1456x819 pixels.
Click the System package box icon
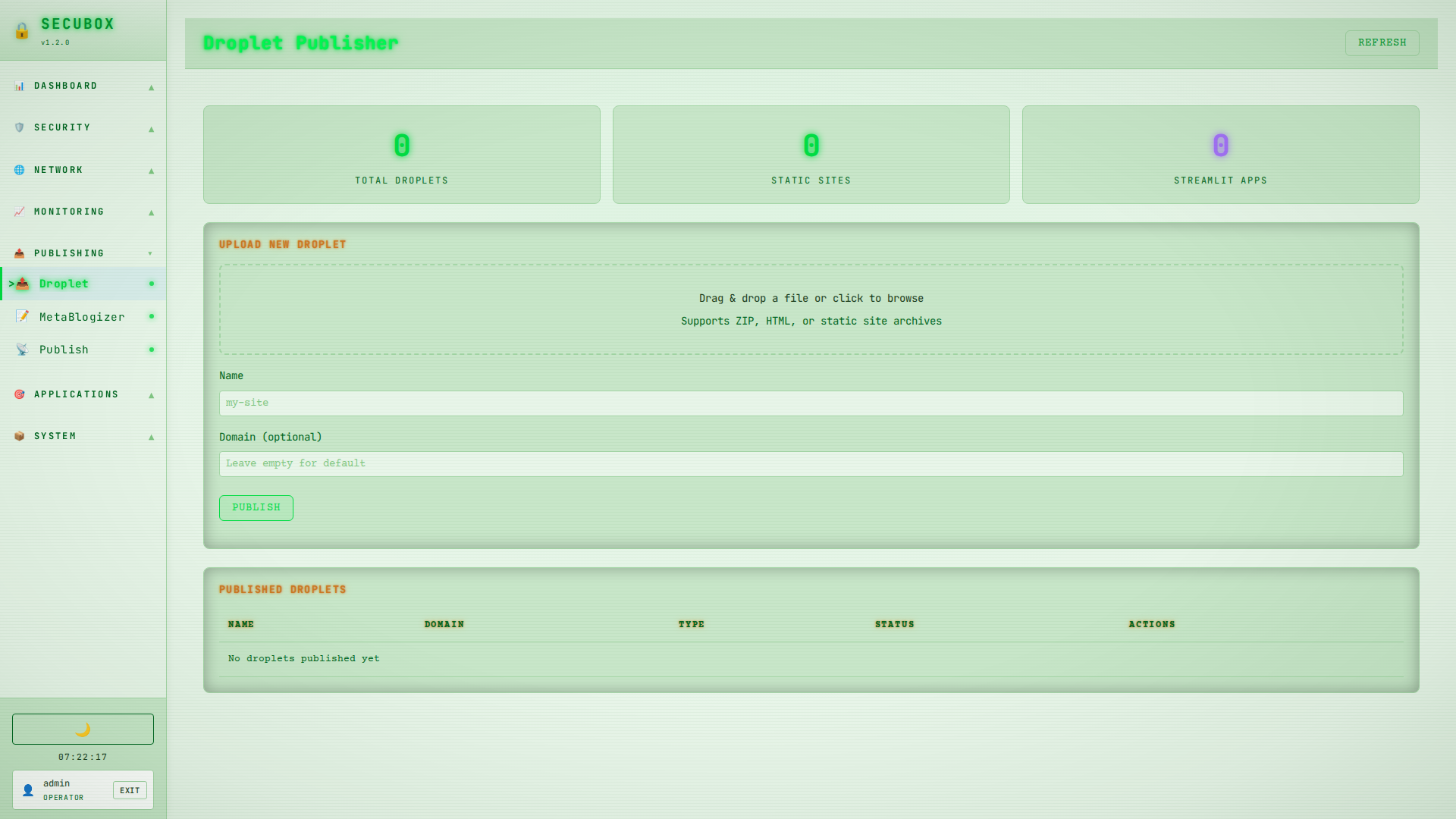pos(20,436)
